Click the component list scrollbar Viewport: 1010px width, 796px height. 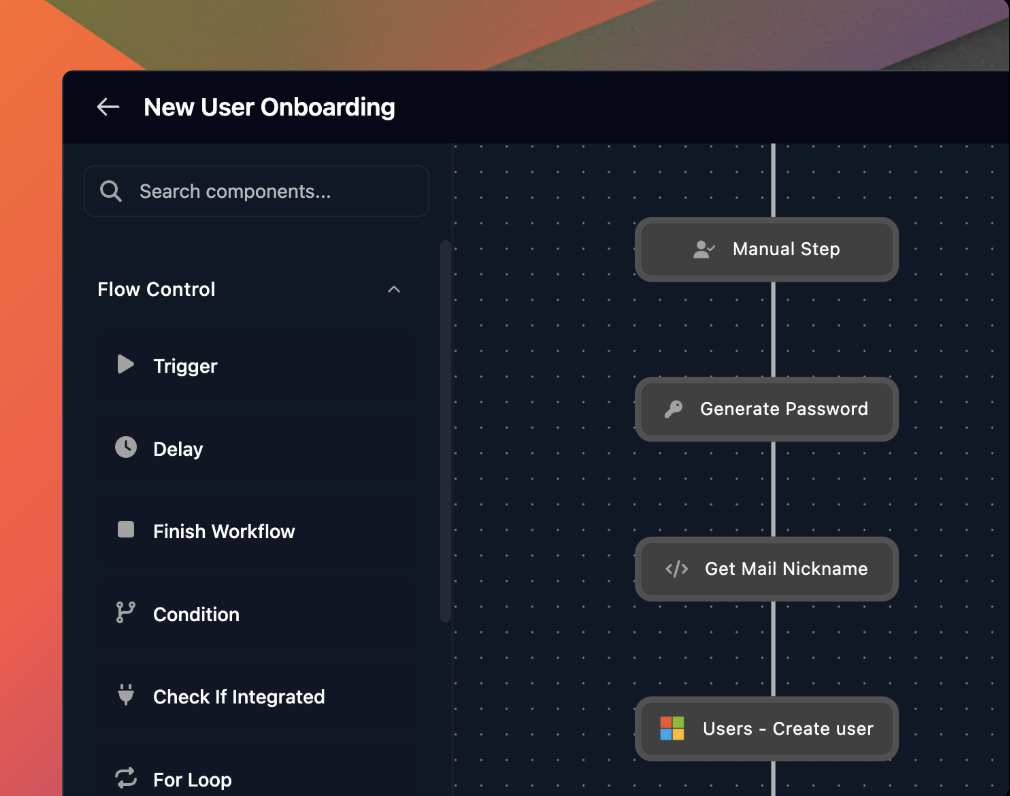[445, 430]
